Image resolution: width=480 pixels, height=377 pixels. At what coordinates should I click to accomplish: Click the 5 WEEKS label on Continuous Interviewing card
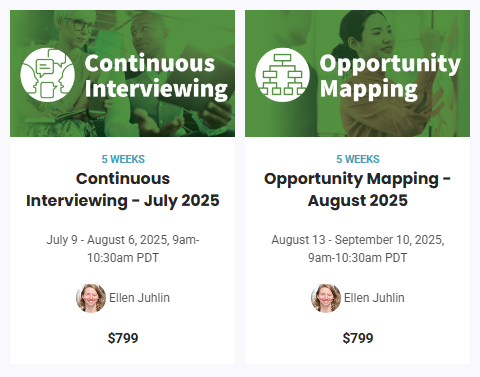pos(123,159)
